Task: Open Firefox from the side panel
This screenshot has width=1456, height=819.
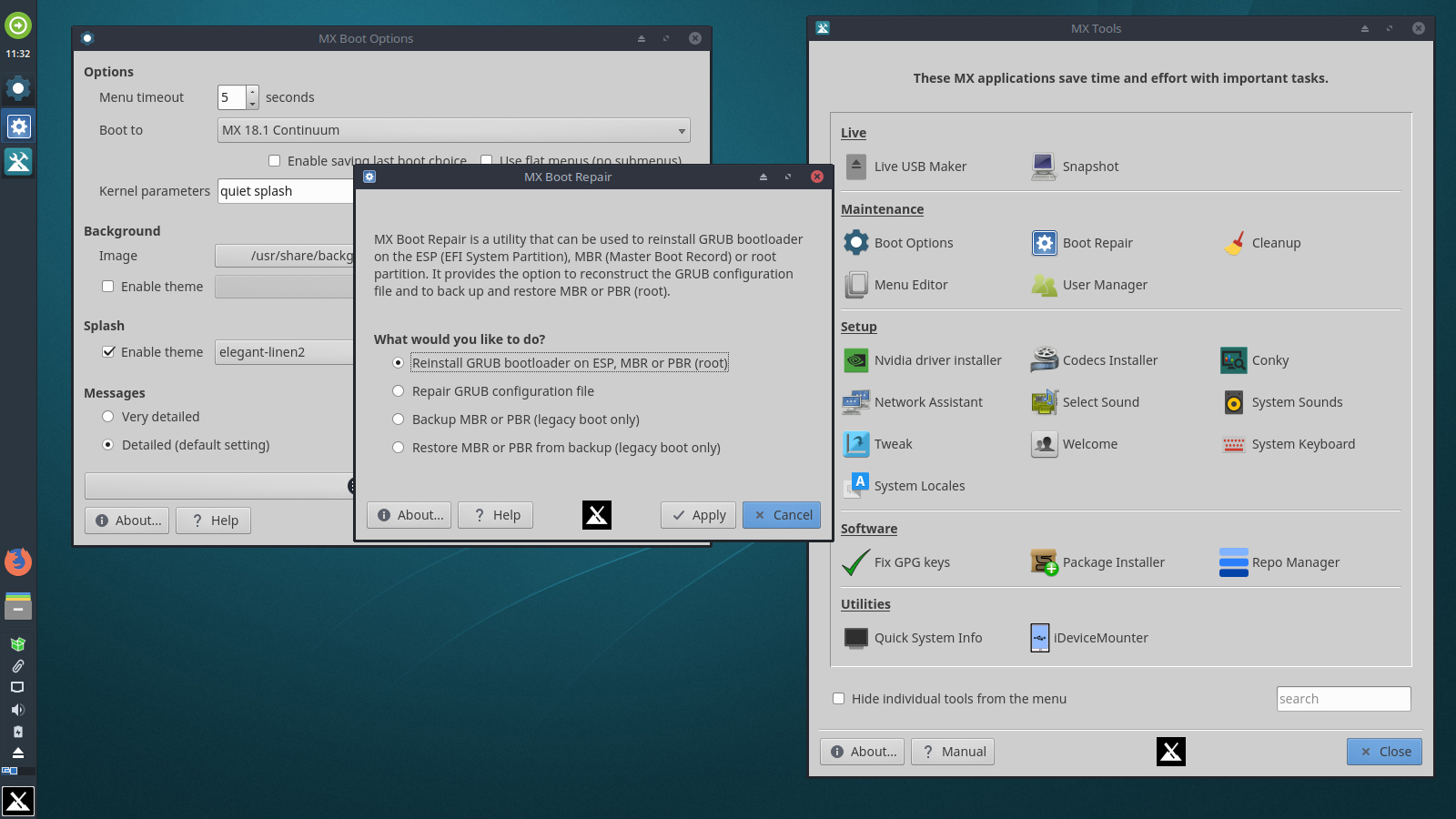Action: pos(18,561)
